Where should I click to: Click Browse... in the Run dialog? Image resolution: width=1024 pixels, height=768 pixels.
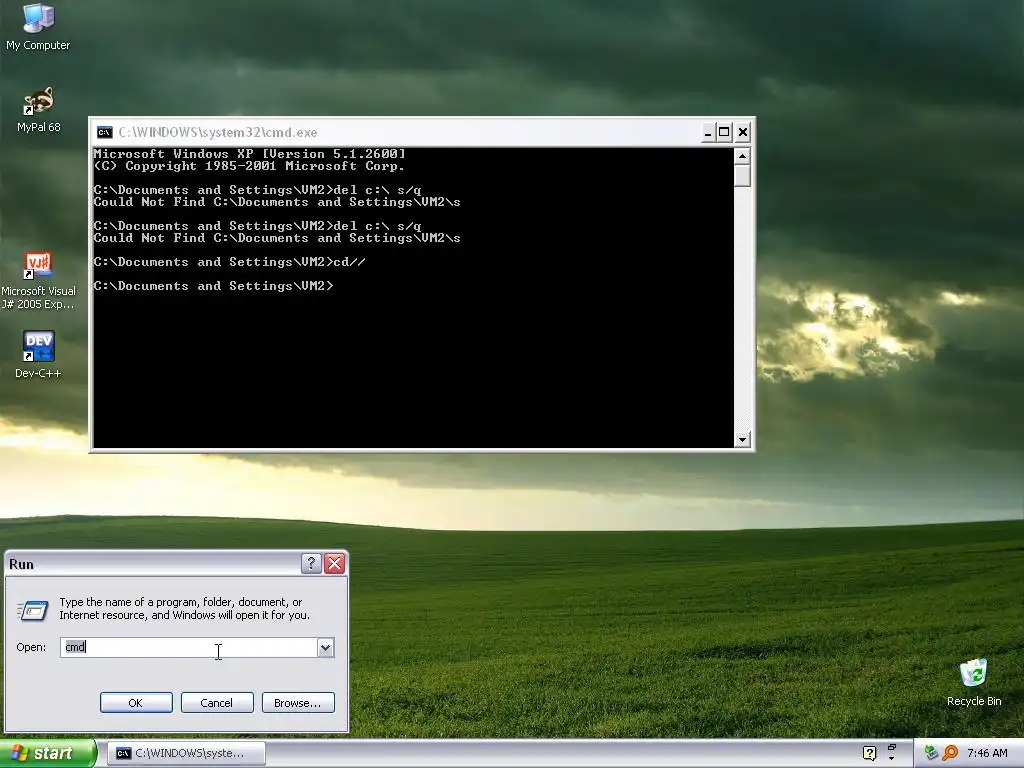tap(298, 703)
